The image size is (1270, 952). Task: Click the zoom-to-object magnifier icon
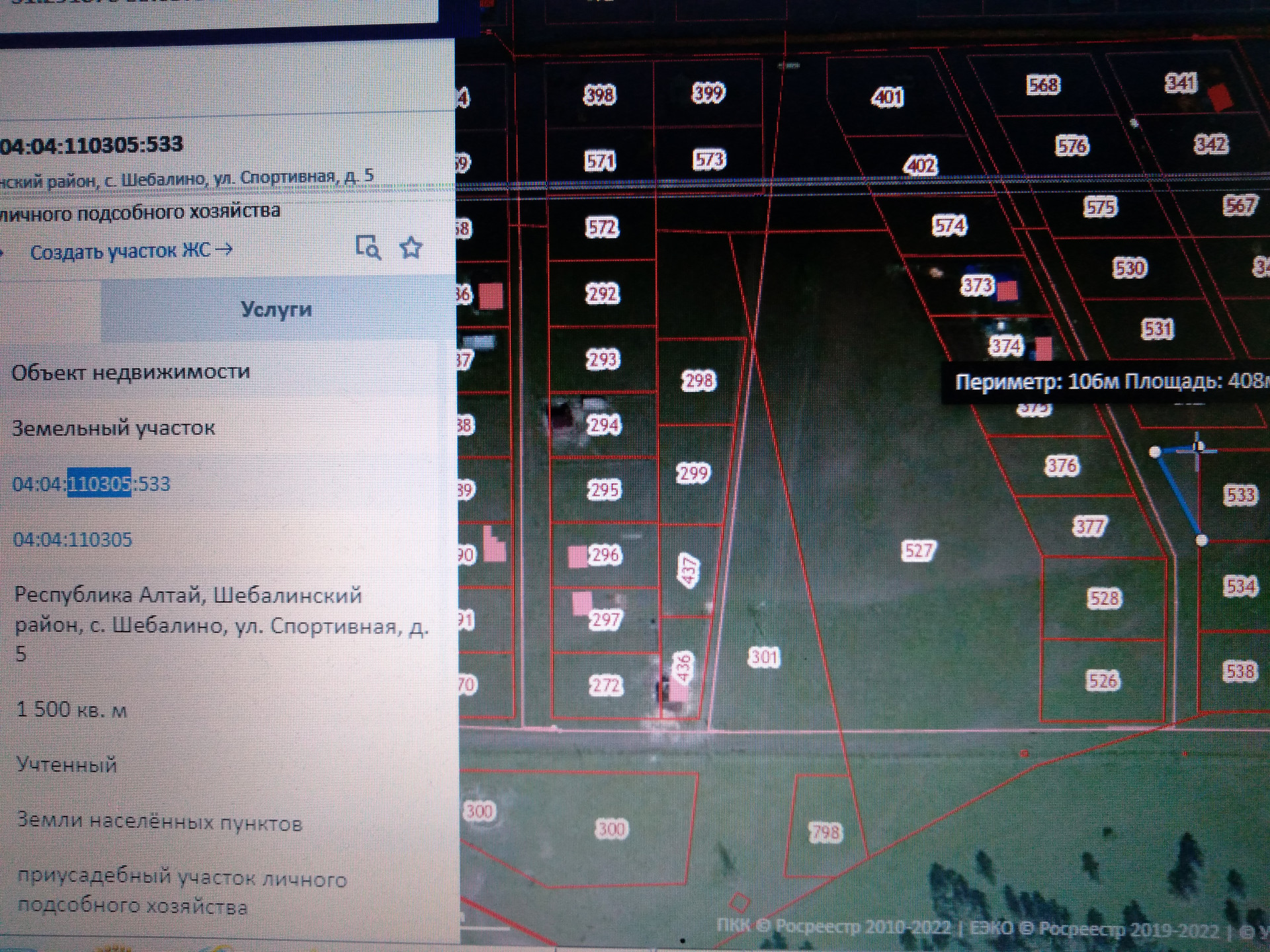[368, 249]
